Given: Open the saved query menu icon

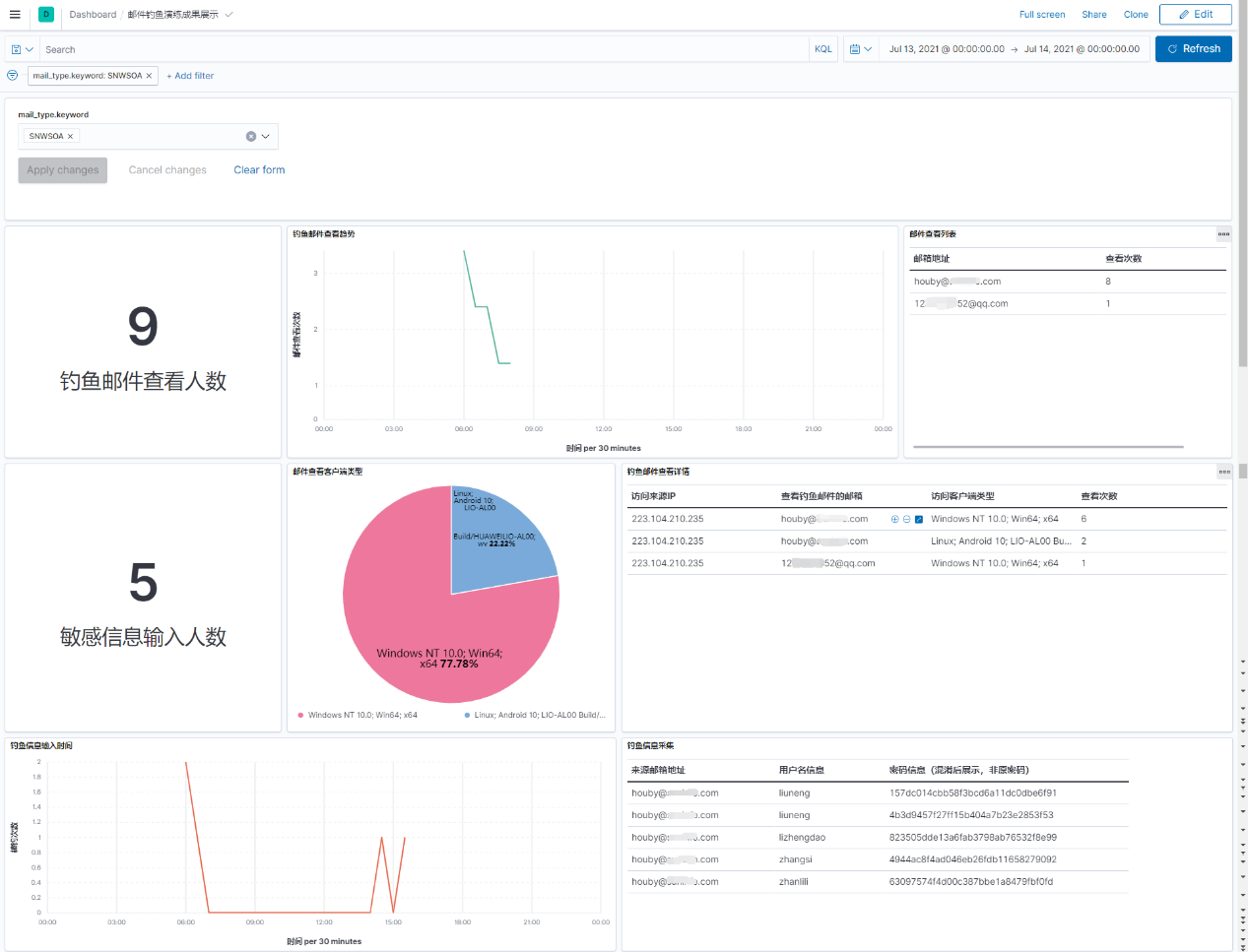Looking at the screenshot, I should point(22,49).
